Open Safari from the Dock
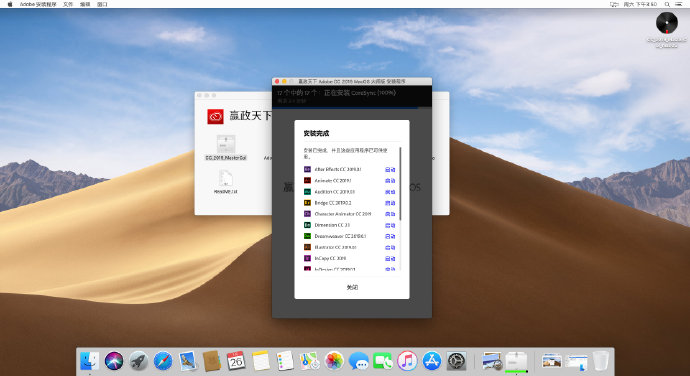 [163, 361]
